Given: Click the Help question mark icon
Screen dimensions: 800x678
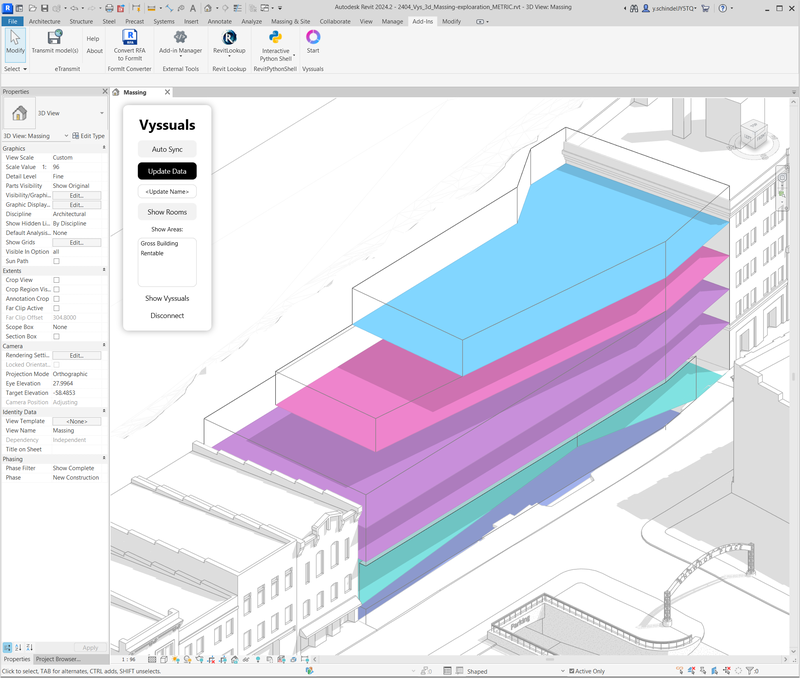Looking at the screenshot, I should pos(722,8).
